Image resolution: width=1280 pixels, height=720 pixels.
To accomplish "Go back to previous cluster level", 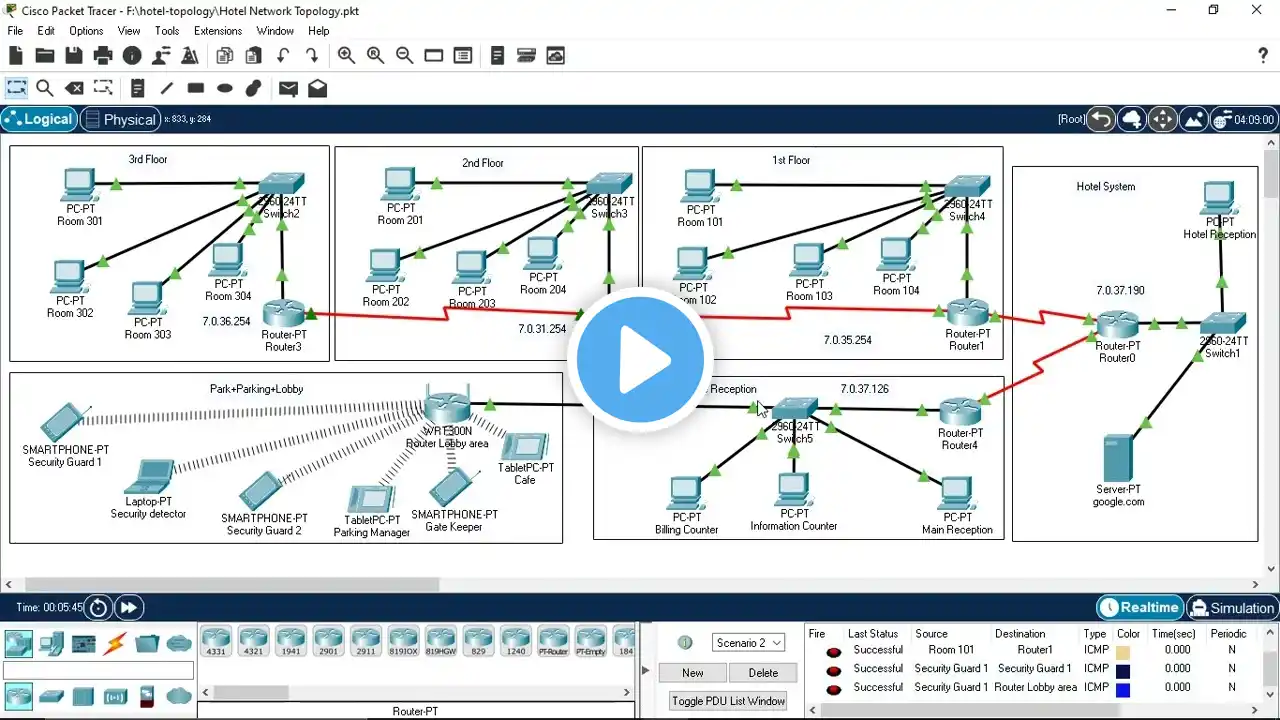I will click(x=1100, y=119).
